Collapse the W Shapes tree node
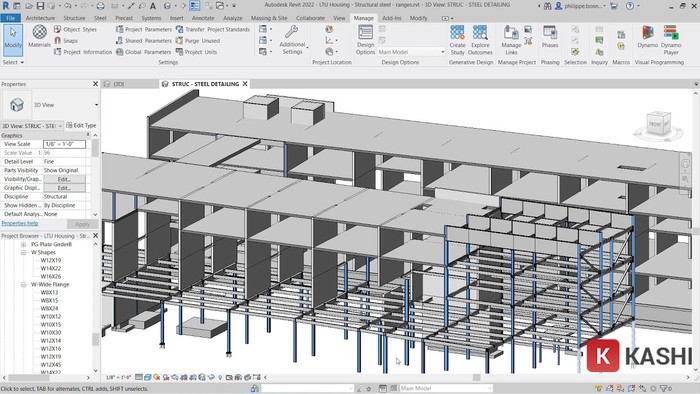The width and height of the screenshot is (700, 394). 23,253
